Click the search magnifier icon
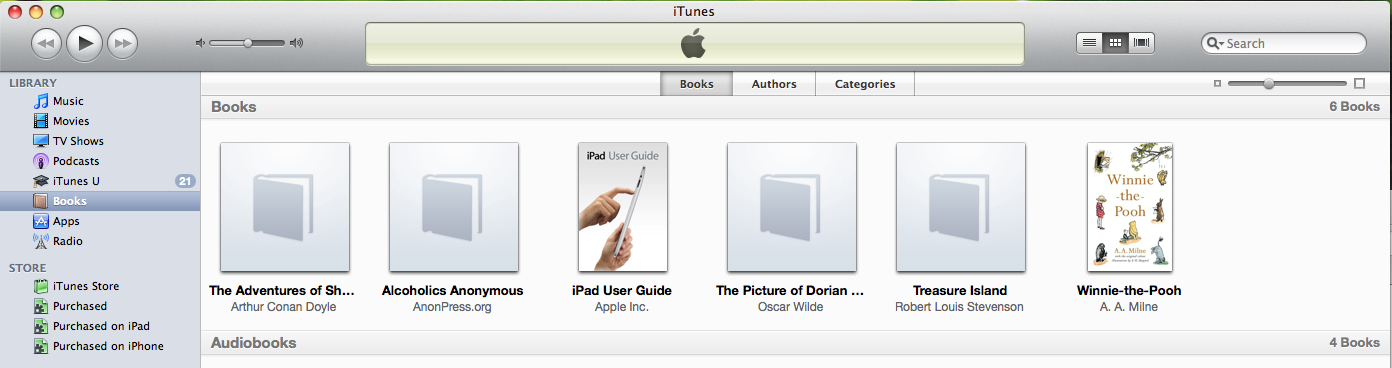Viewport: 1392px width, 368px height. 1215,43
